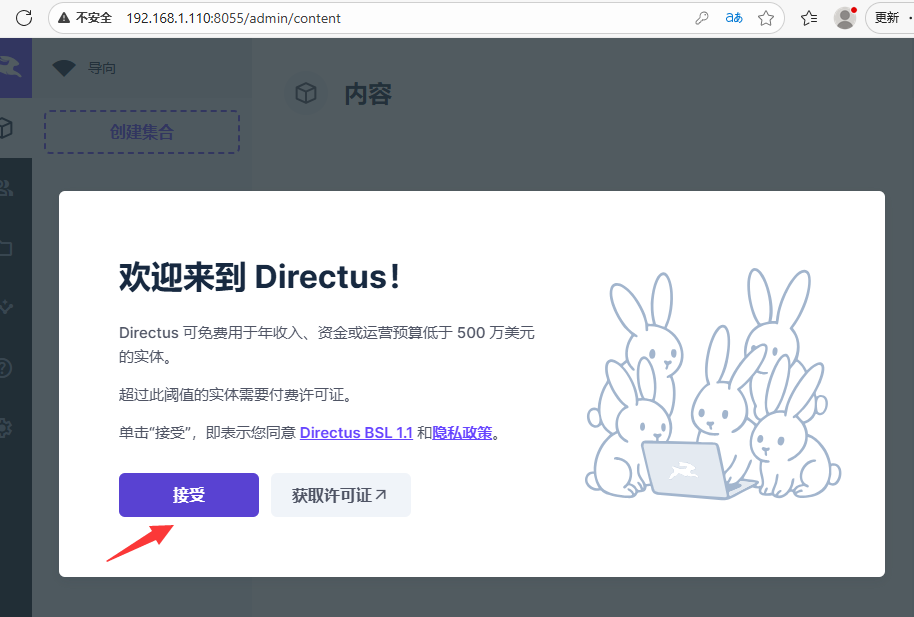The width and height of the screenshot is (914, 617).
Task: Bookmark this page with the star icon
Action: (766, 18)
